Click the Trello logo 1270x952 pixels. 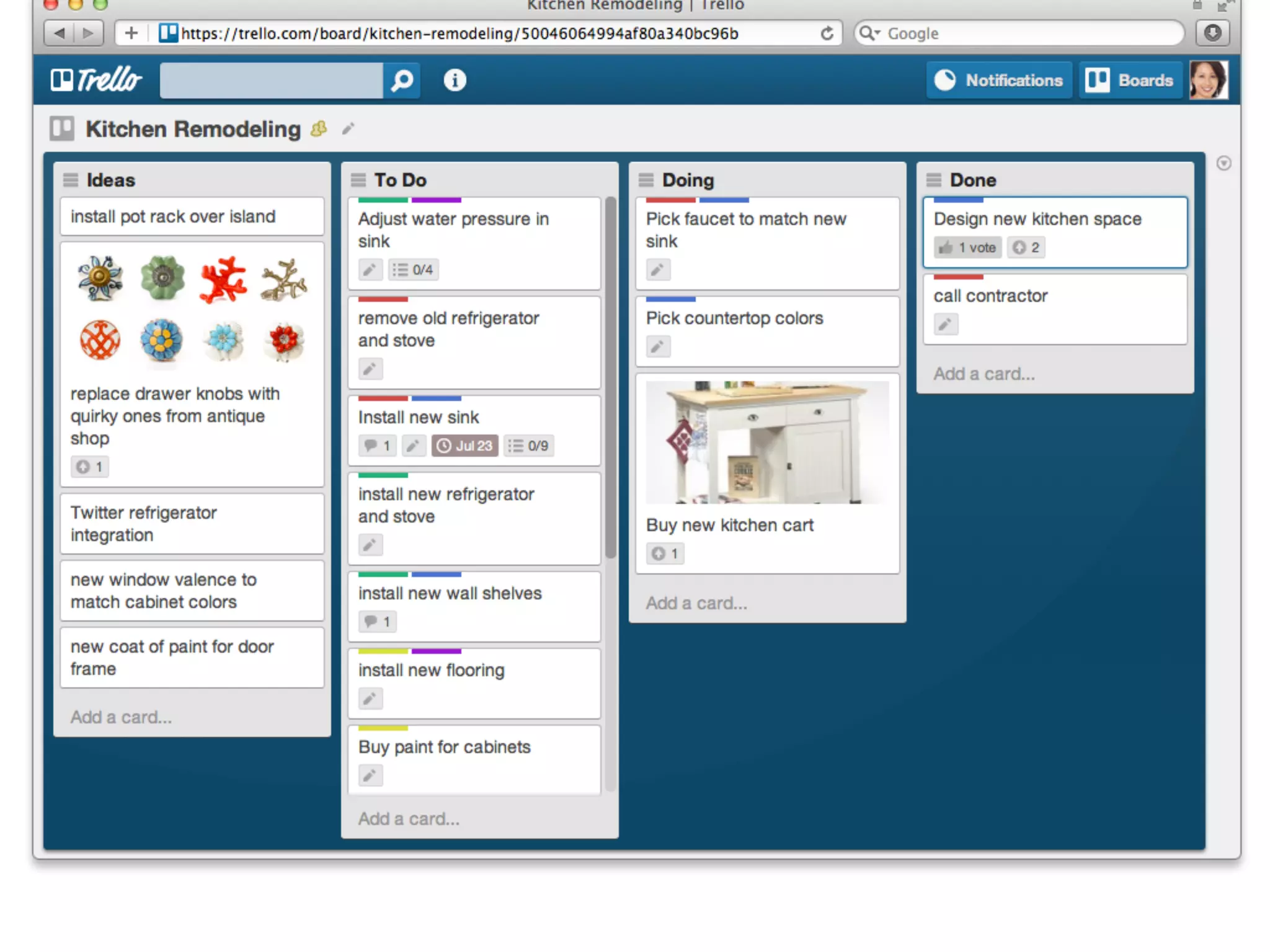[96, 80]
